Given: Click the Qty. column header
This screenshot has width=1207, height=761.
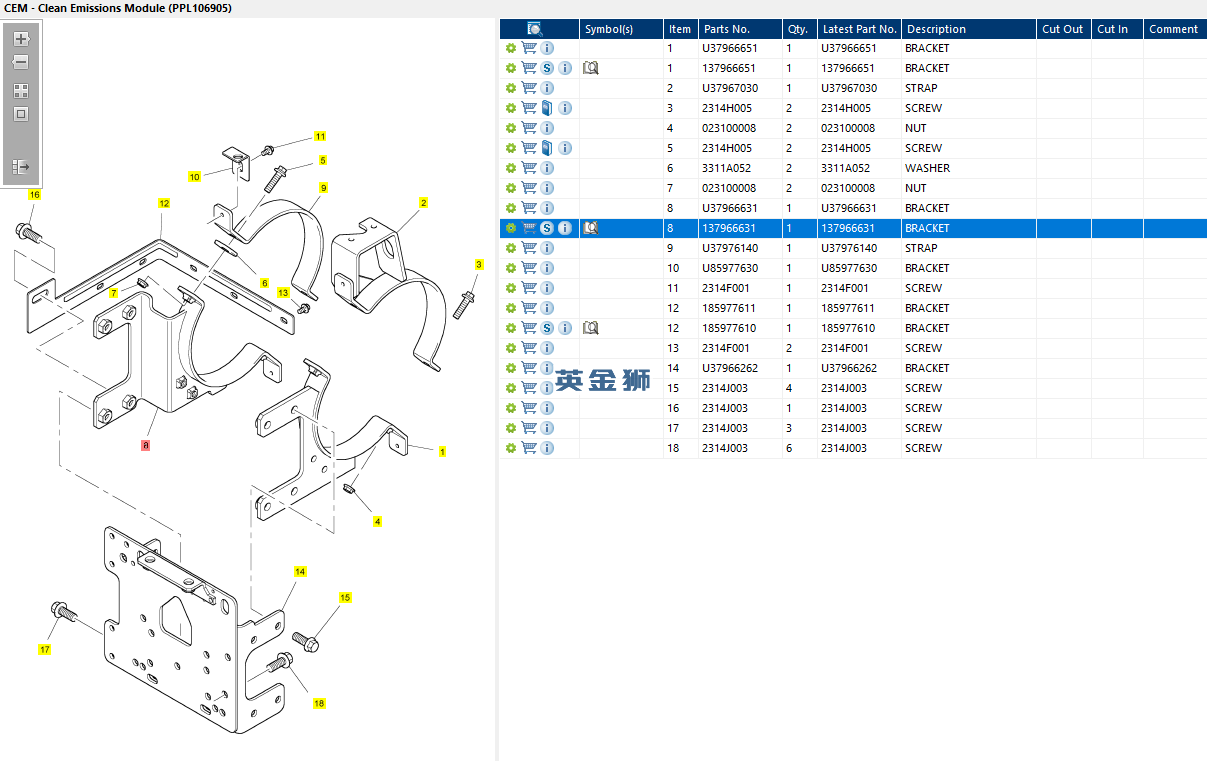Looking at the screenshot, I should click(x=799, y=29).
